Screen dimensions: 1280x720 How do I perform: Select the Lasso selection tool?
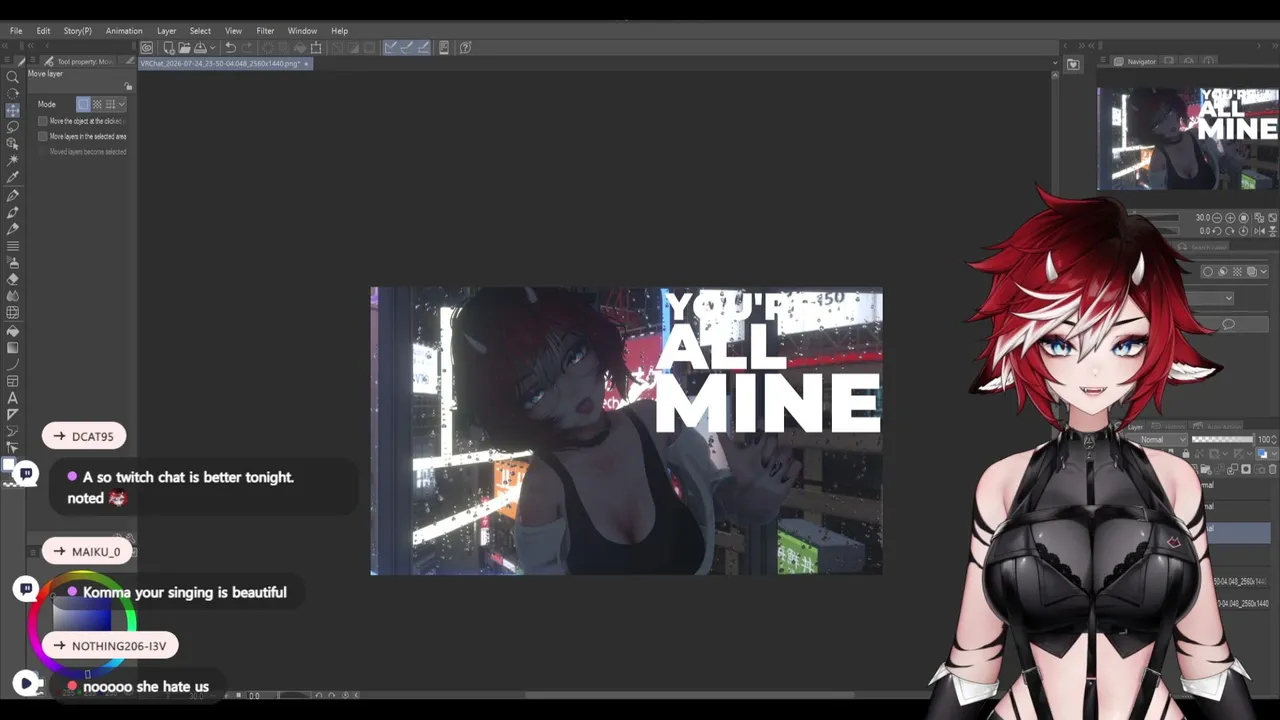pos(13,127)
